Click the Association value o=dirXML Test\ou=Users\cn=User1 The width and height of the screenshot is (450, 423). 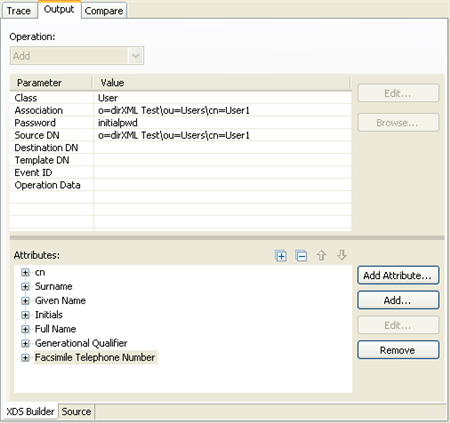(x=174, y=110)
